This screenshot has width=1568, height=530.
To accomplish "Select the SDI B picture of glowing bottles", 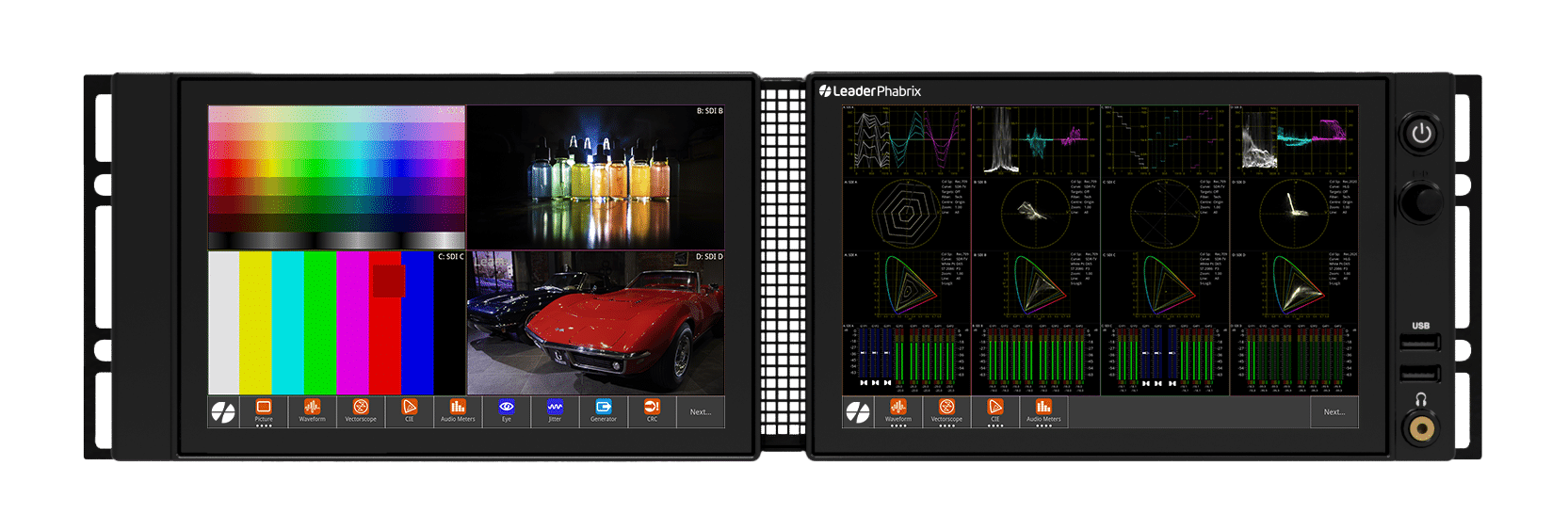I will tap(596, 177).
